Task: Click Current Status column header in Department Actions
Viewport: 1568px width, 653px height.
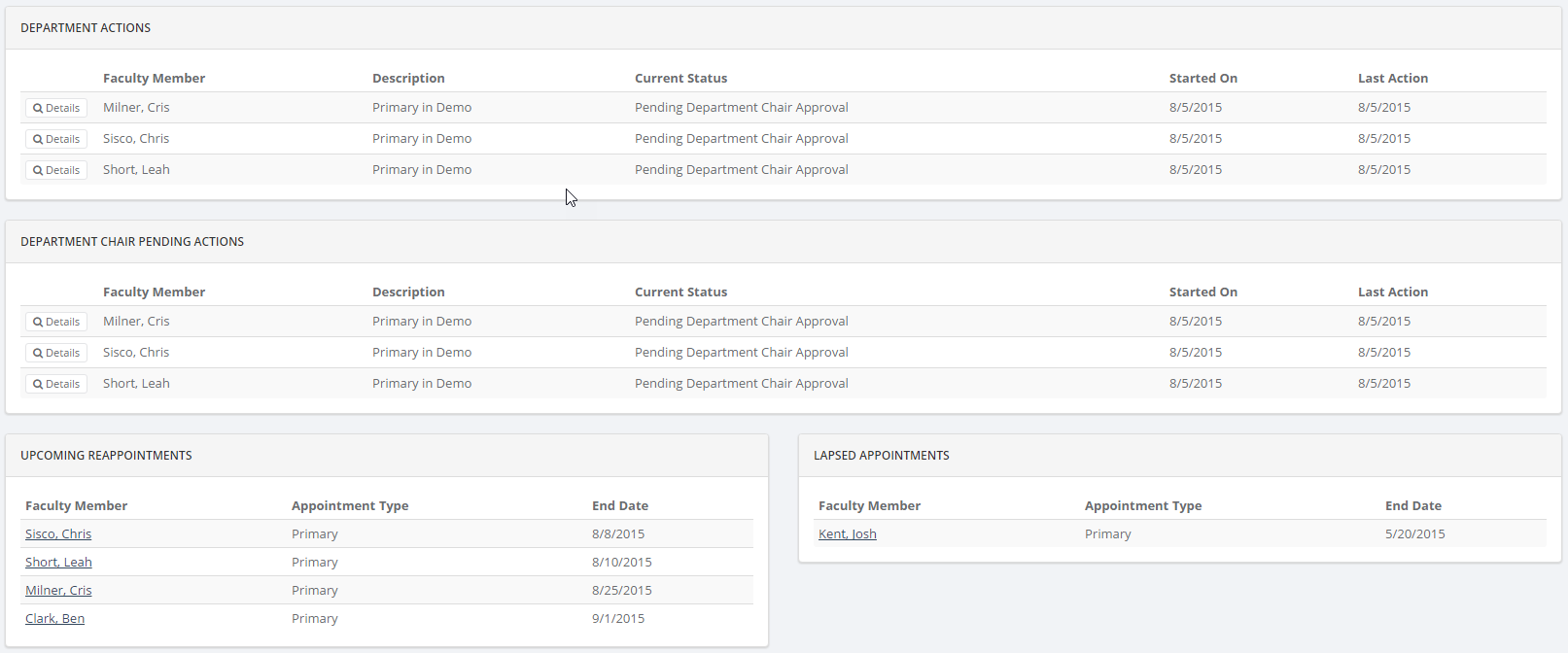Action: pos(680,79)
